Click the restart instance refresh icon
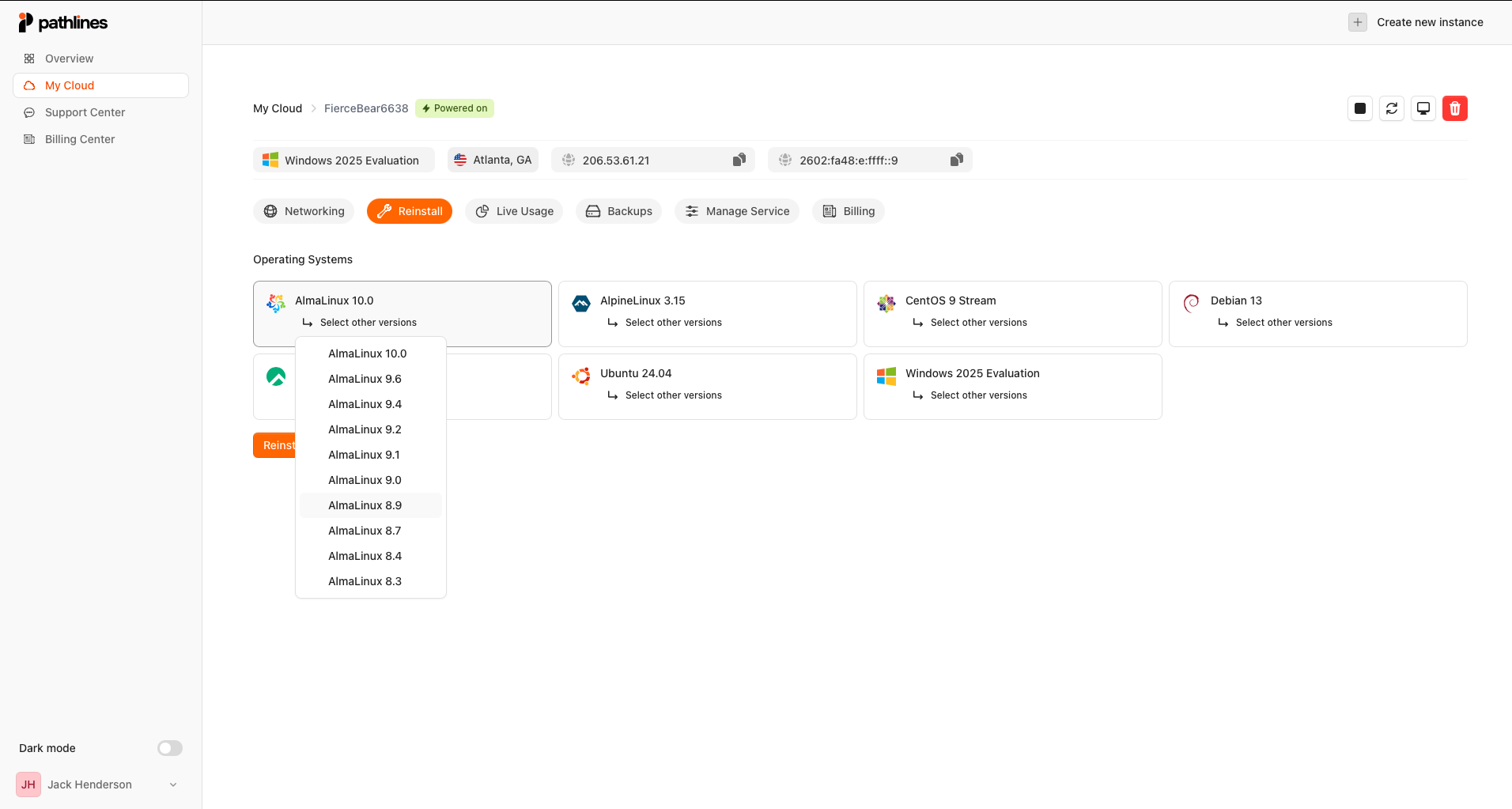Image resolution: width=1512 pixels, height=809 pixels. tap(1391, 108)
